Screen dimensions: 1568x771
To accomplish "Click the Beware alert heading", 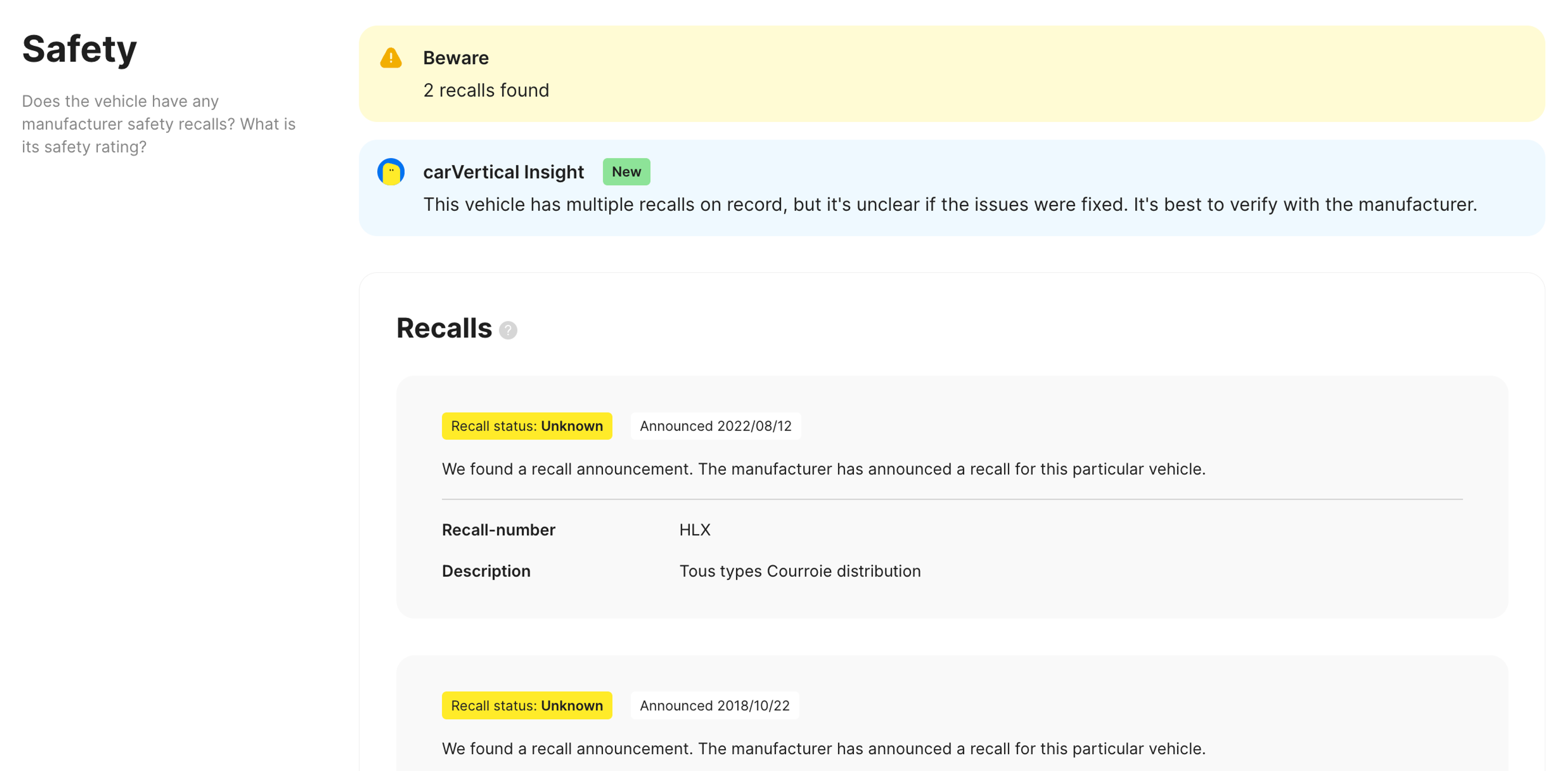I will point(455,58).
